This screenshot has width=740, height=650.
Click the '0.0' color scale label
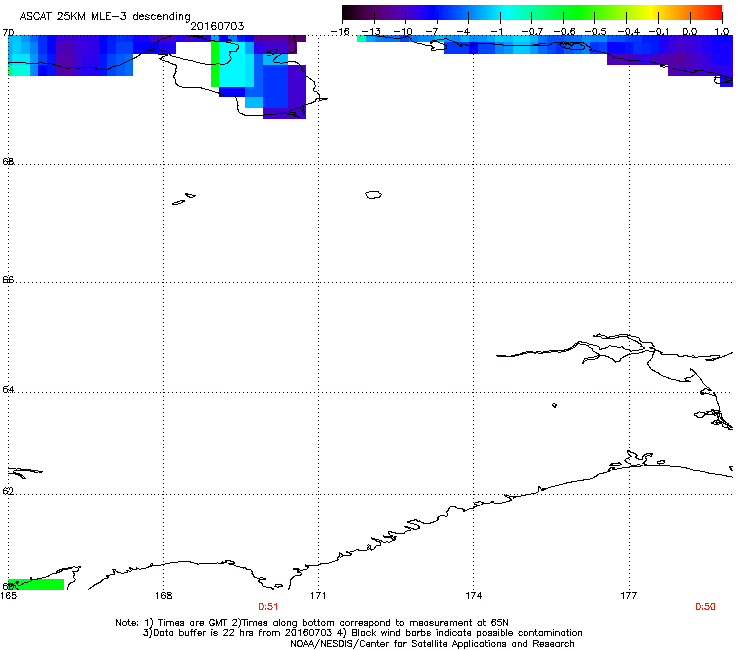pyautogui.click(x=690, y=32)
